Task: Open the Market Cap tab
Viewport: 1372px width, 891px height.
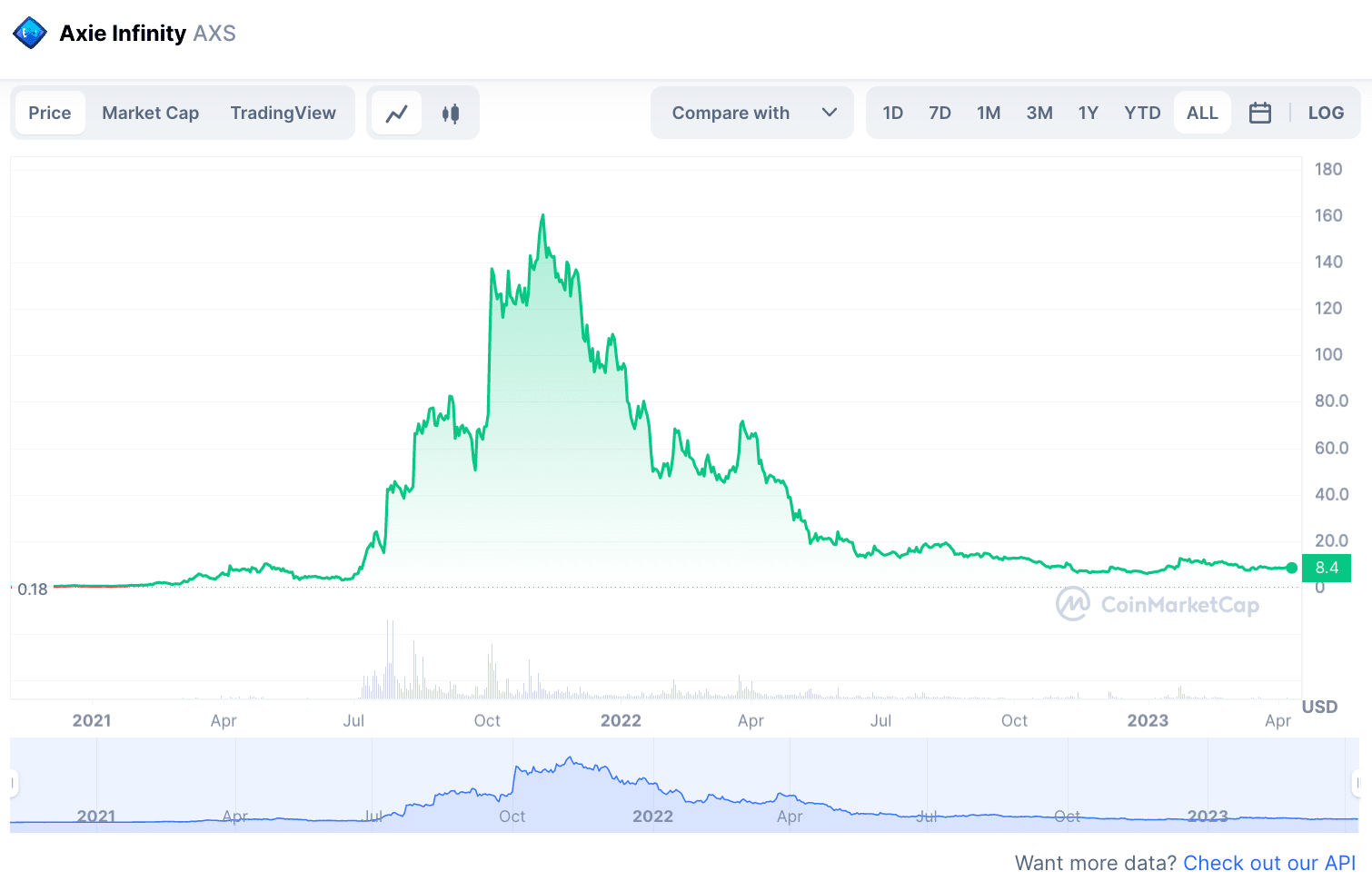Action: pyautogui.click(x=151, y=113)
